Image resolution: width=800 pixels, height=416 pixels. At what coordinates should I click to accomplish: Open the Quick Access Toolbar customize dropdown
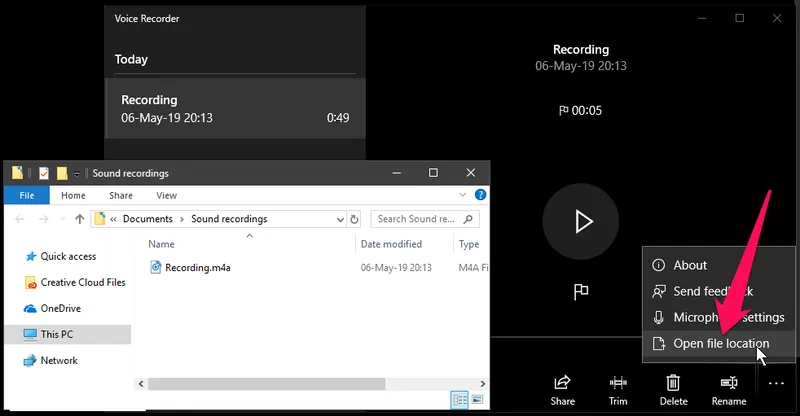coord(78,173)
